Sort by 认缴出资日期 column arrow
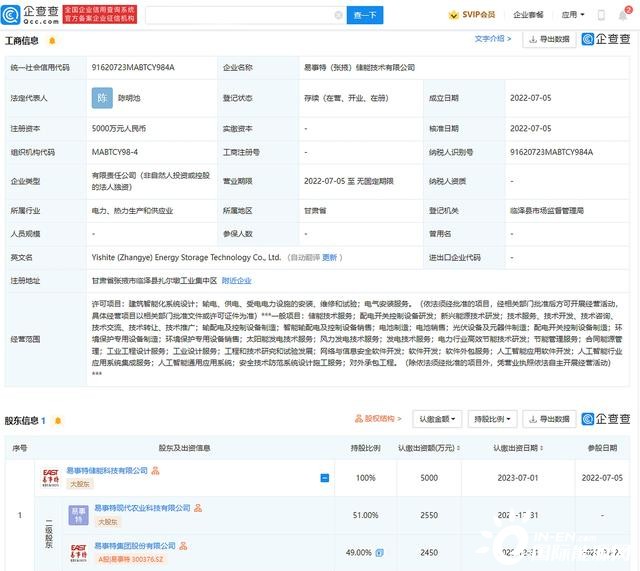Image resolution: width=640 pixels, height=571 pixels. (x=542, y=448)
